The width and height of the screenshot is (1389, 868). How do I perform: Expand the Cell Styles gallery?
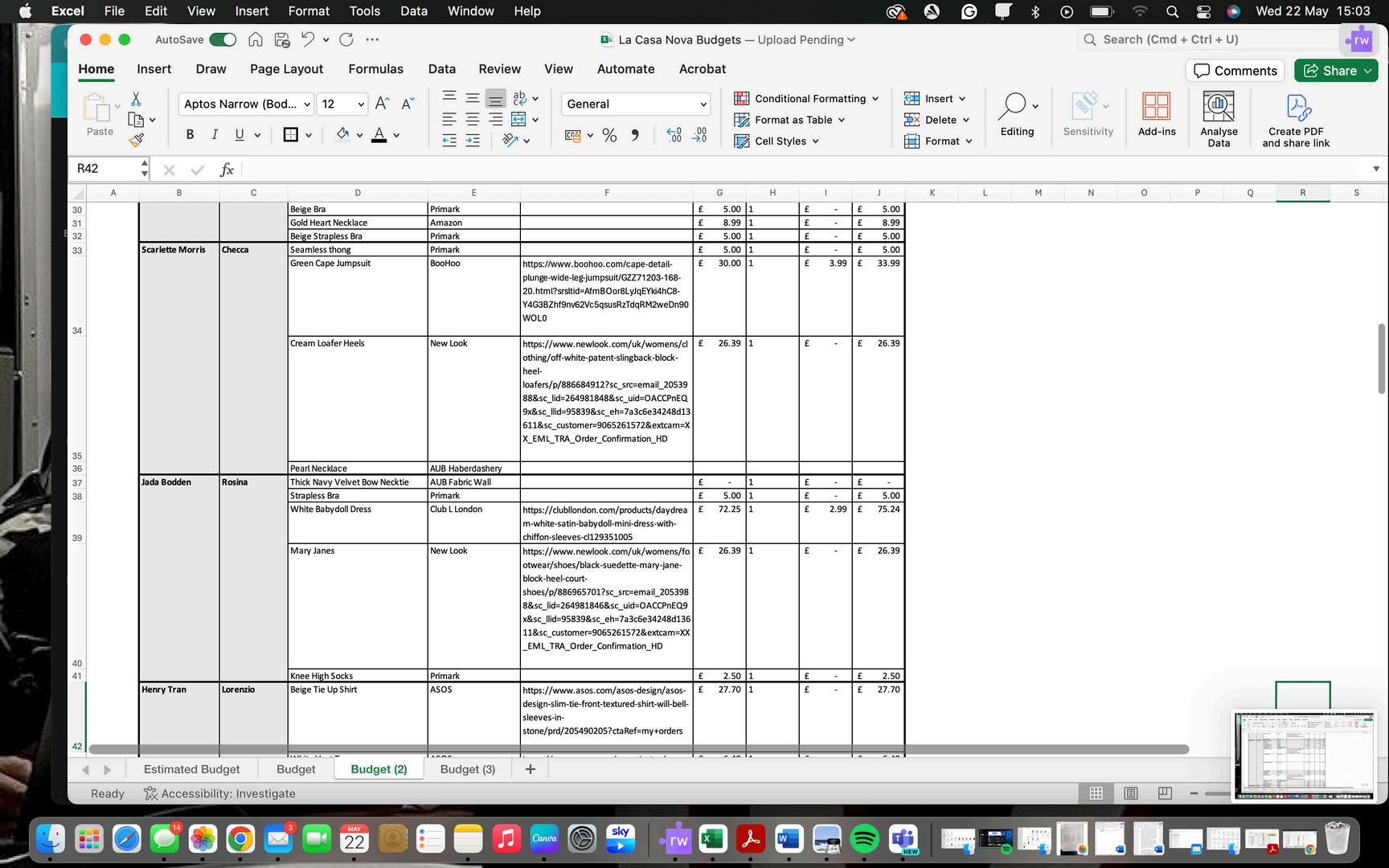[776, 141]
